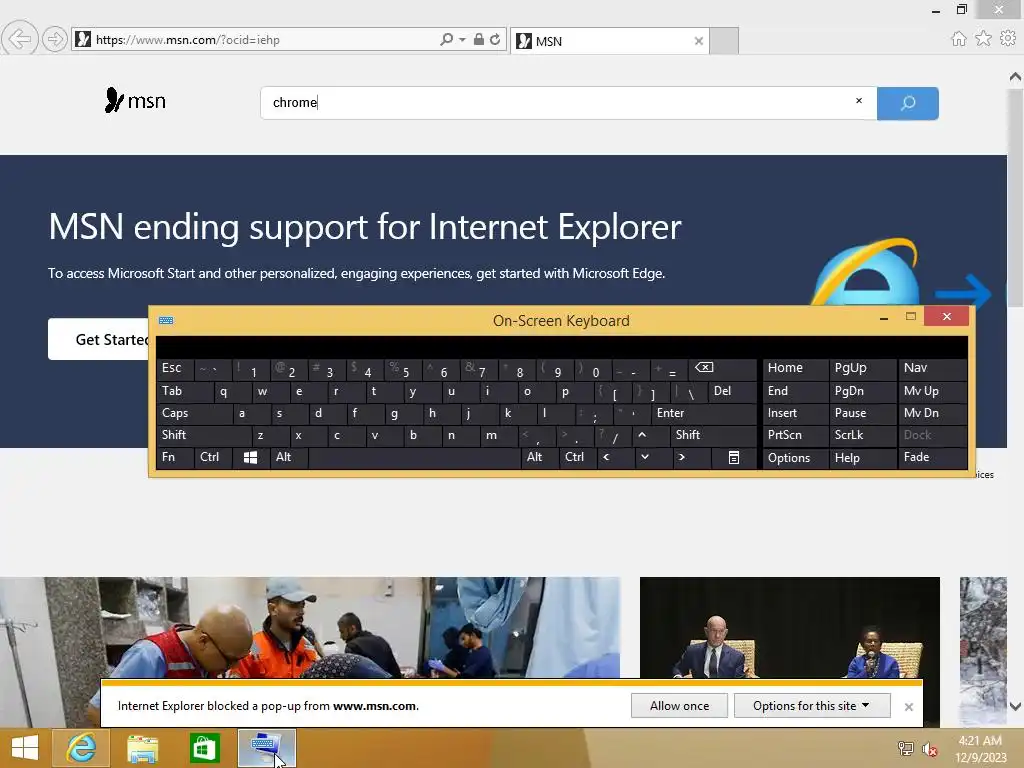Click the Mv Up key
The height and width of the screenshot is (768, 1024).
pos(933,391)
